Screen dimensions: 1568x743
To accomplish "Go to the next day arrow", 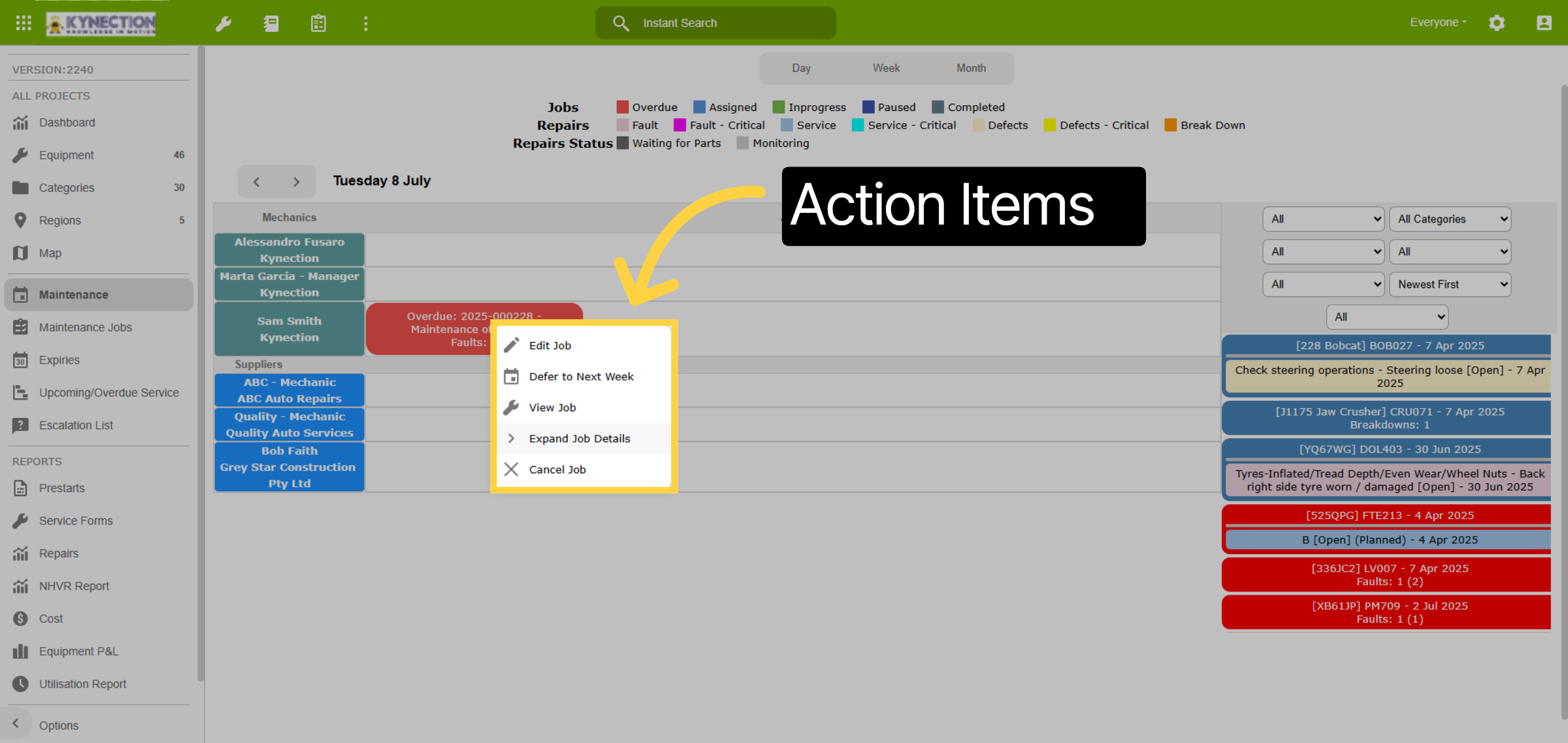I will 297,182.
